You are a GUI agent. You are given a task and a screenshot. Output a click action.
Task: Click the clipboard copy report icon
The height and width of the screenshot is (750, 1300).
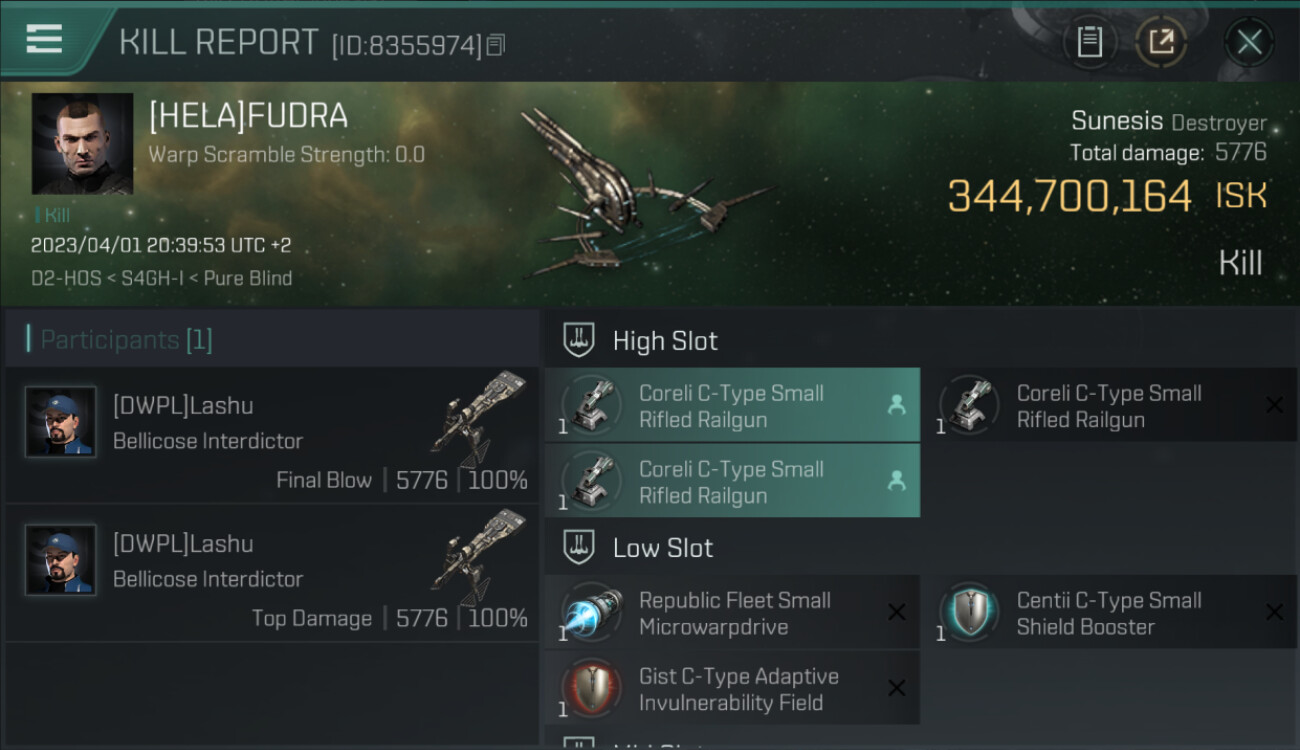coord(1089,42)
